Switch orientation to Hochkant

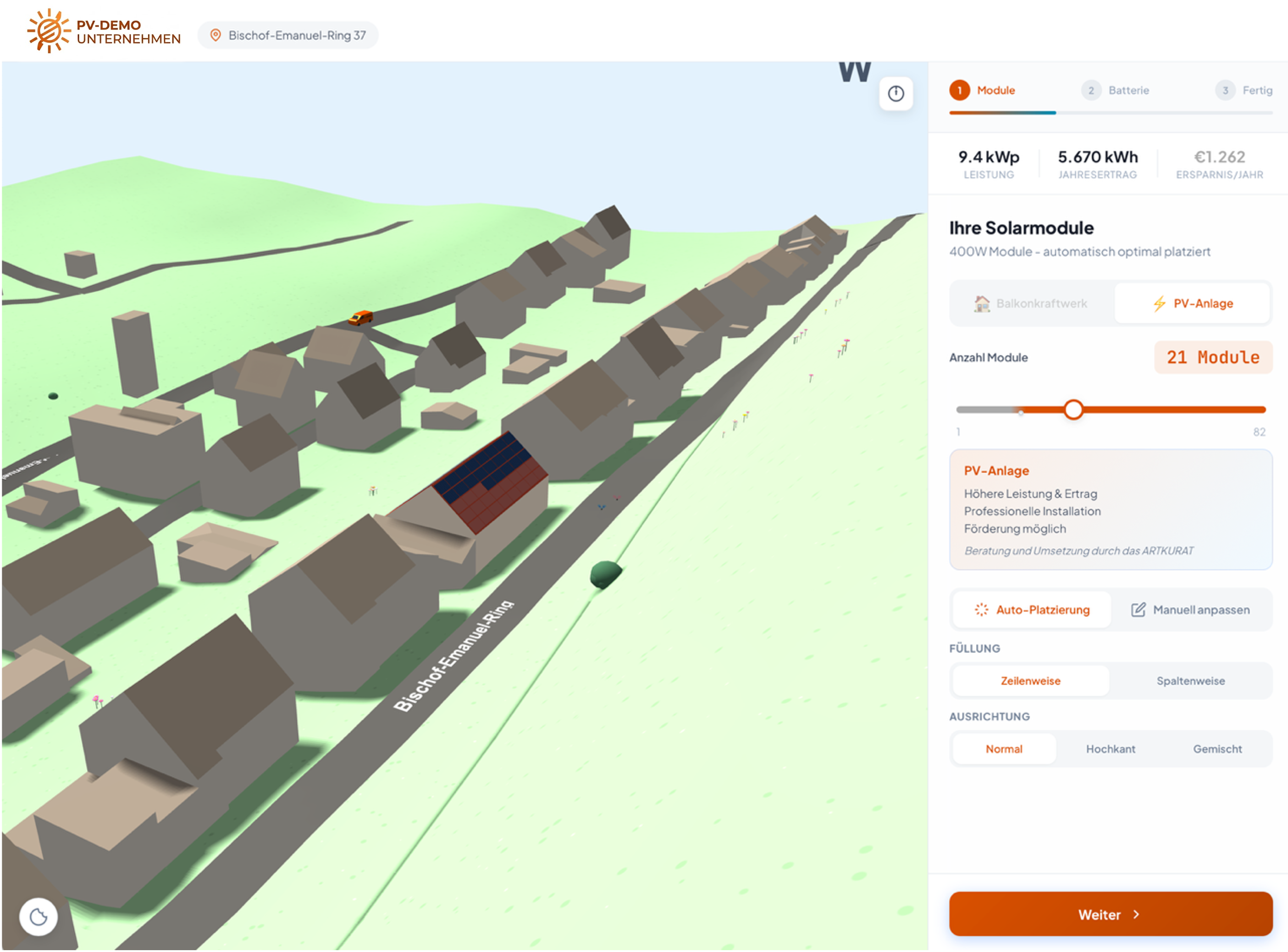[1111, 748]
